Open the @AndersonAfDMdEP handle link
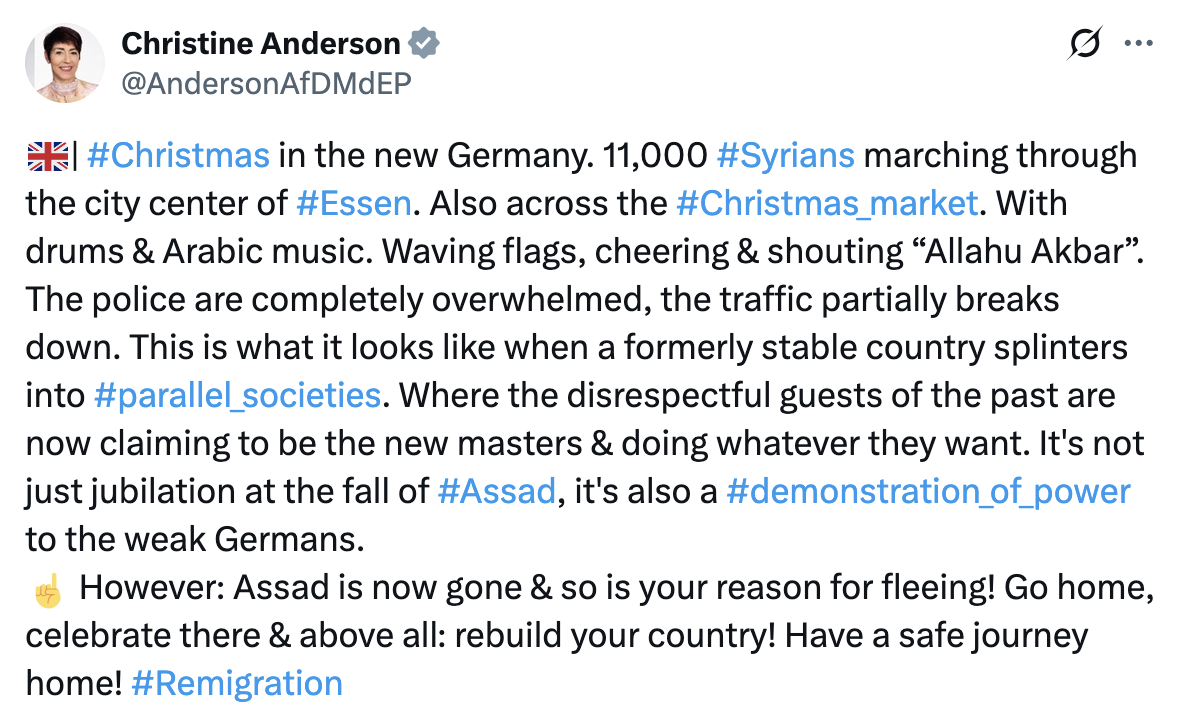This screenshot has height=708, width=1188. coord(266,83)
